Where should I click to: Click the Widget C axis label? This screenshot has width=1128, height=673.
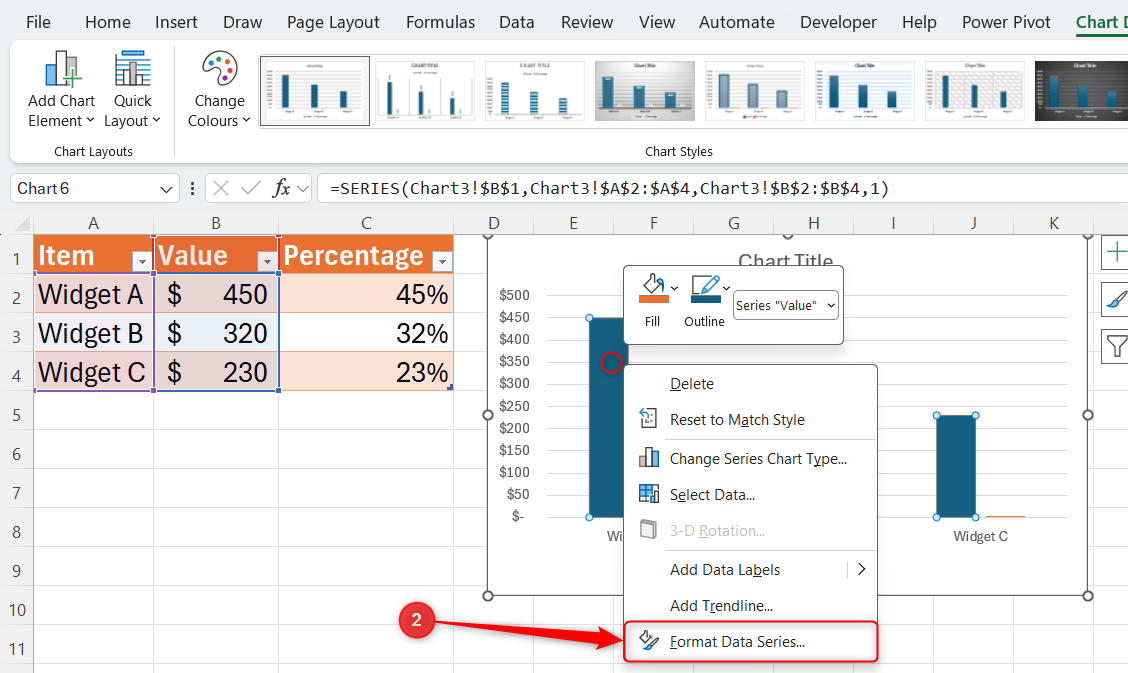(980, 536)
